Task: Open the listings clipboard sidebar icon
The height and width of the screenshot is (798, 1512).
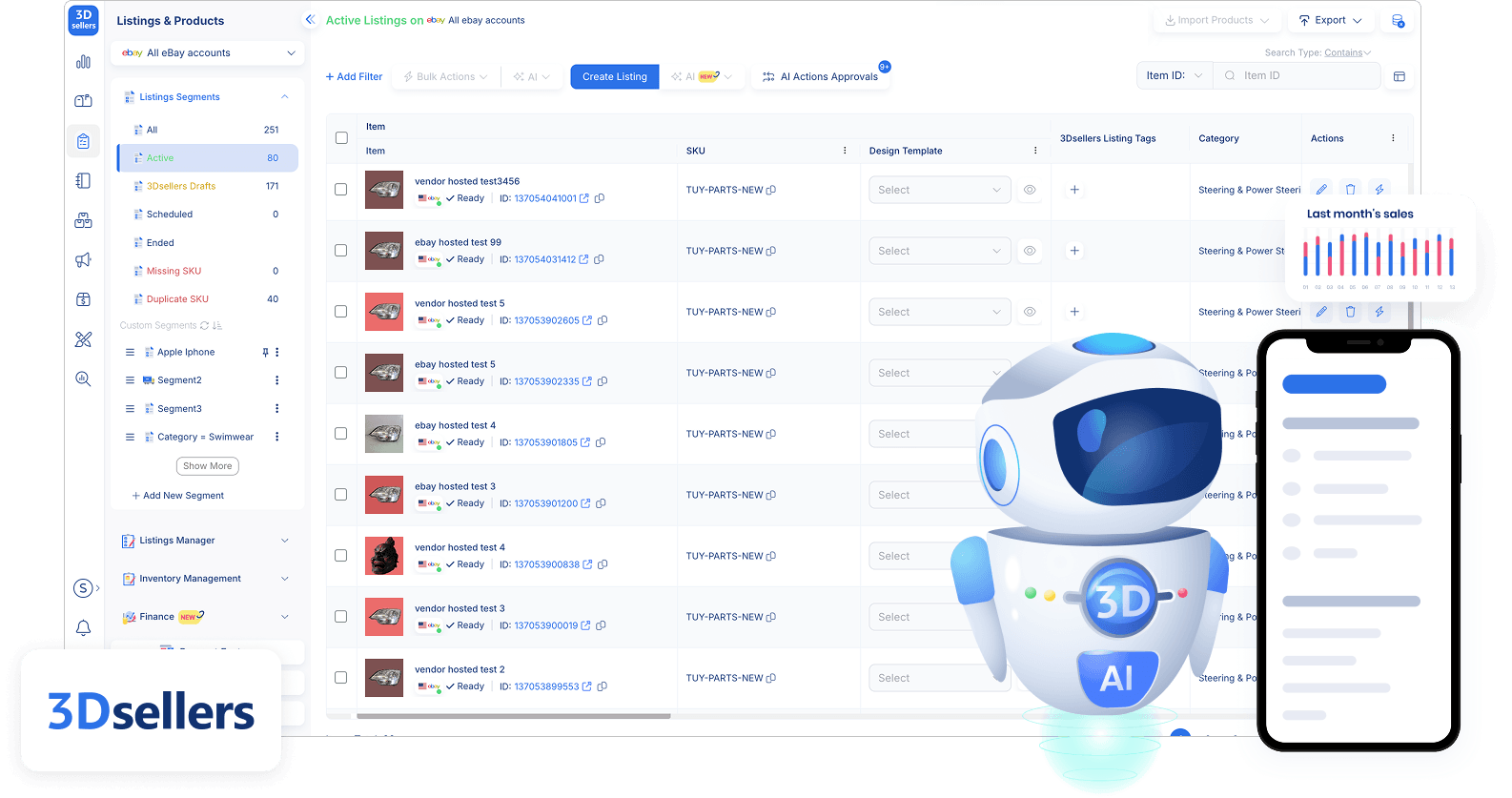Action: (x=83, y=141)
